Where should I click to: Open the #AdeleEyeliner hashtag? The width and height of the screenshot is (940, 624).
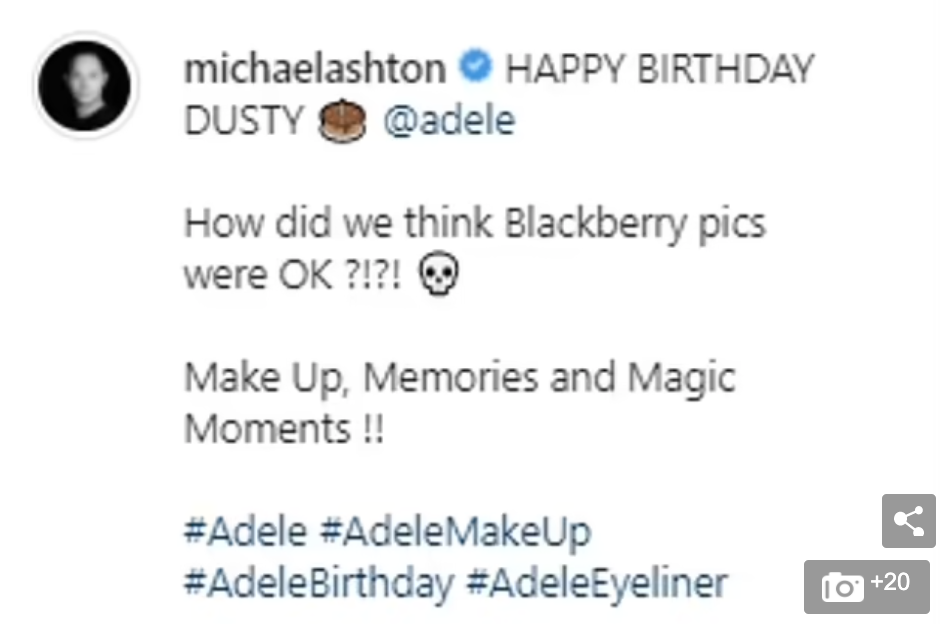[597, 584]
